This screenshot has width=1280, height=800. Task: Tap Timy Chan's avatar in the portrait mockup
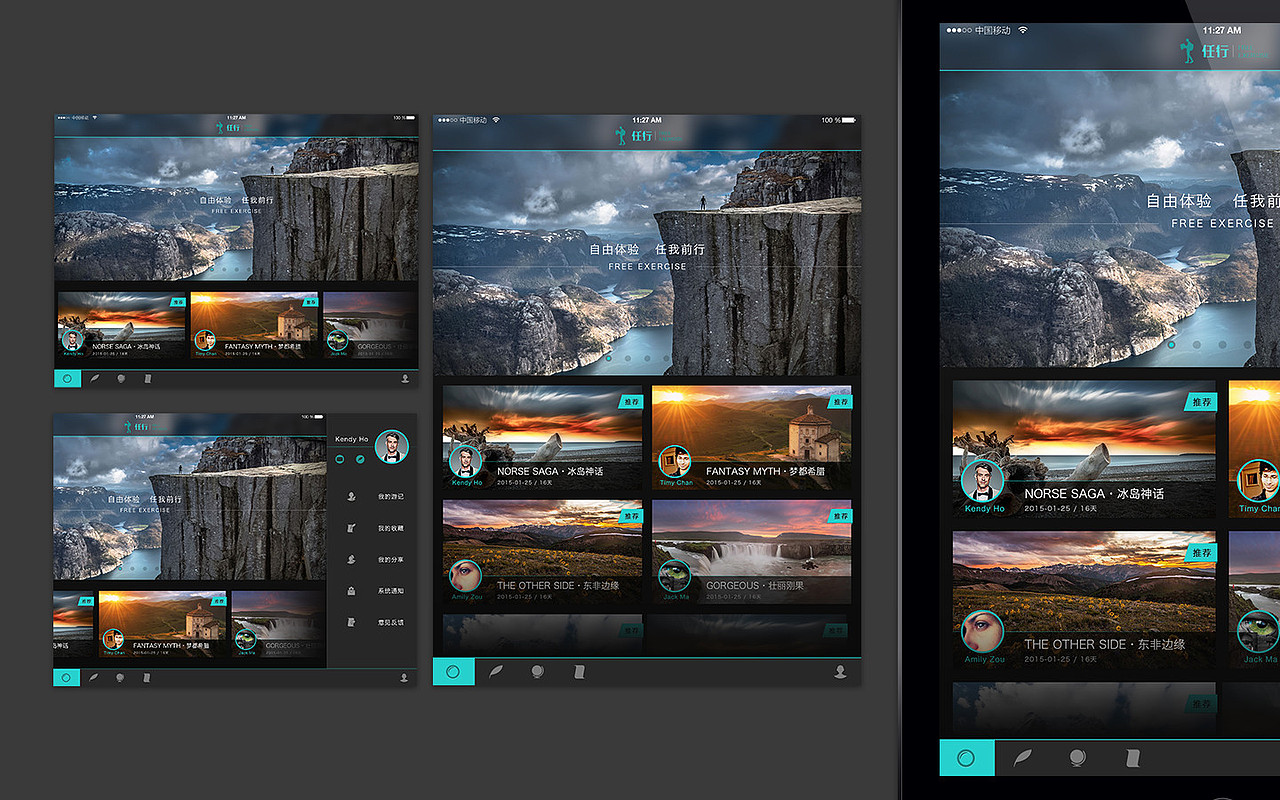(675, 462)
